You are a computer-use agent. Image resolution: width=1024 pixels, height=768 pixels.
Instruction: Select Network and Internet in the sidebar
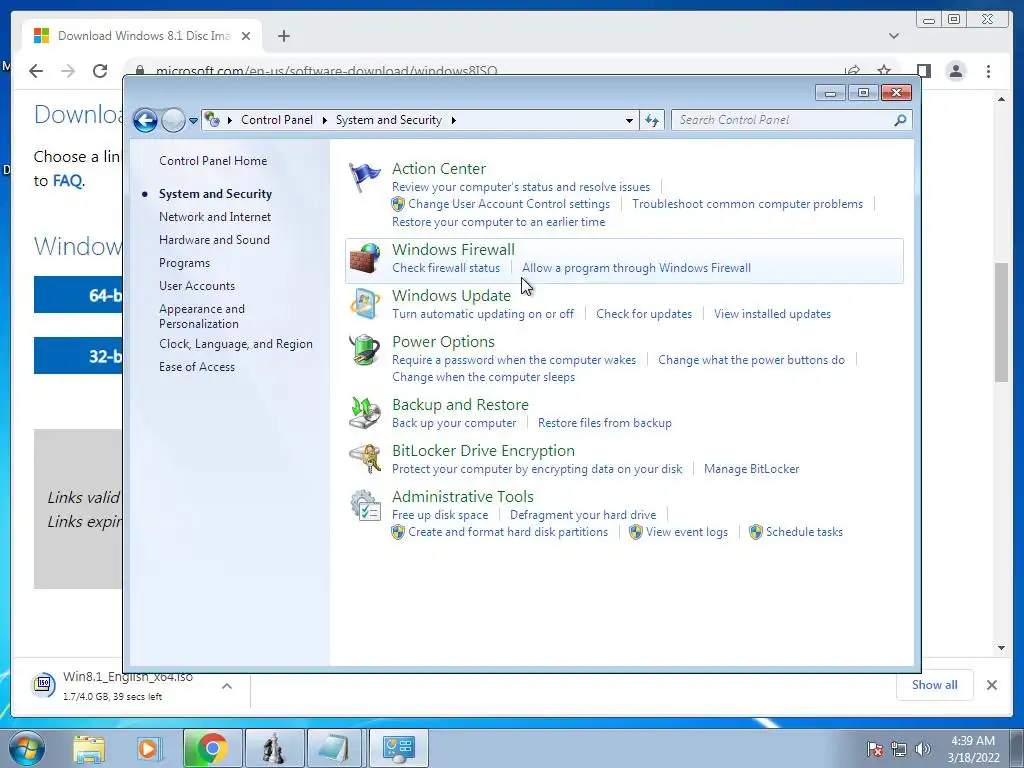pos(215,217)
